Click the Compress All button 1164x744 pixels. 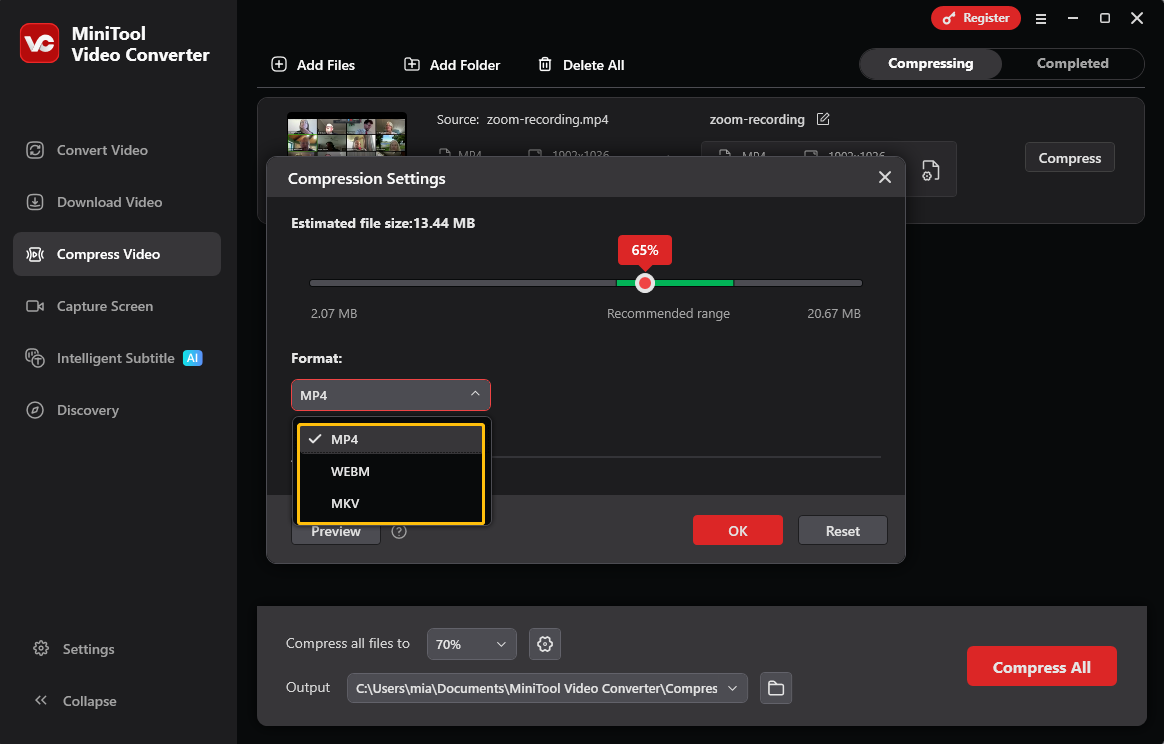[1041, 666]
